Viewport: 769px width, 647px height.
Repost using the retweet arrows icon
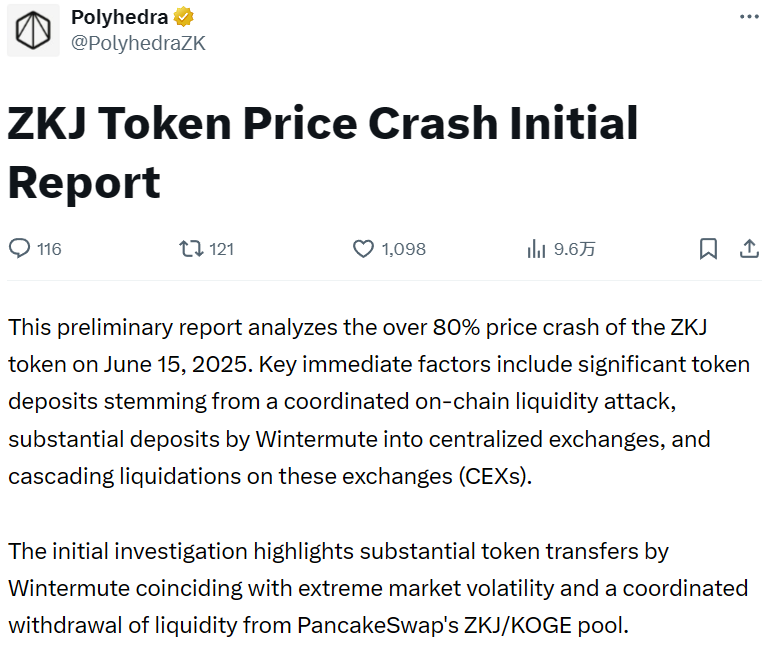pos(190,249)
